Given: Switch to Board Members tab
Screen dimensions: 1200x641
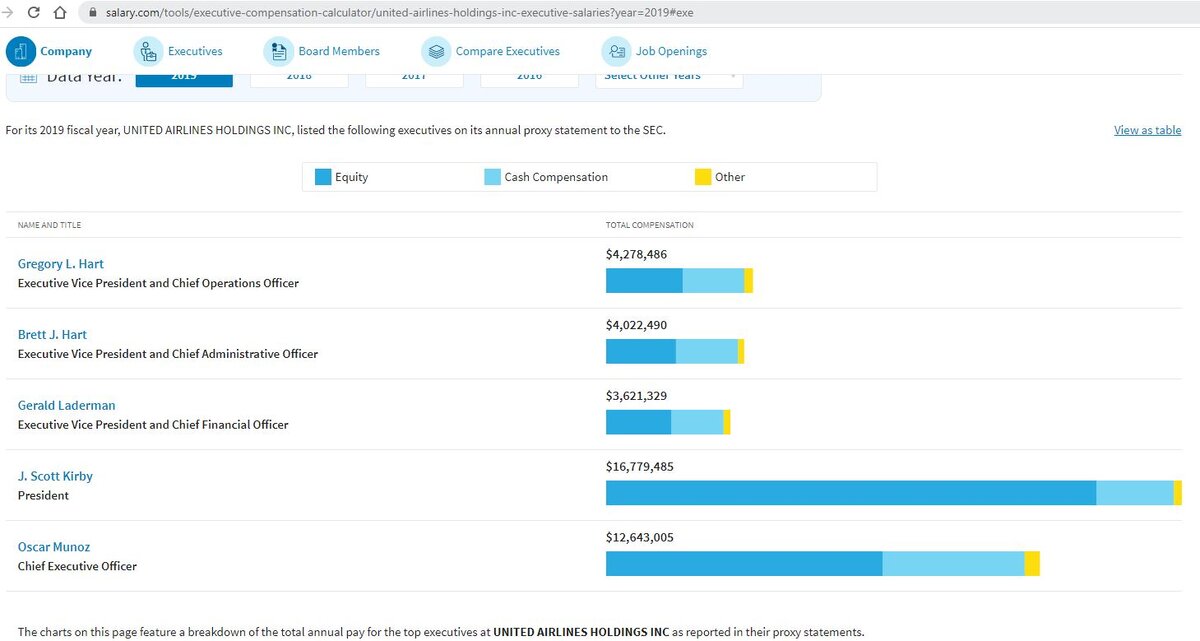Looking at the screenshot, I should 339,51.
